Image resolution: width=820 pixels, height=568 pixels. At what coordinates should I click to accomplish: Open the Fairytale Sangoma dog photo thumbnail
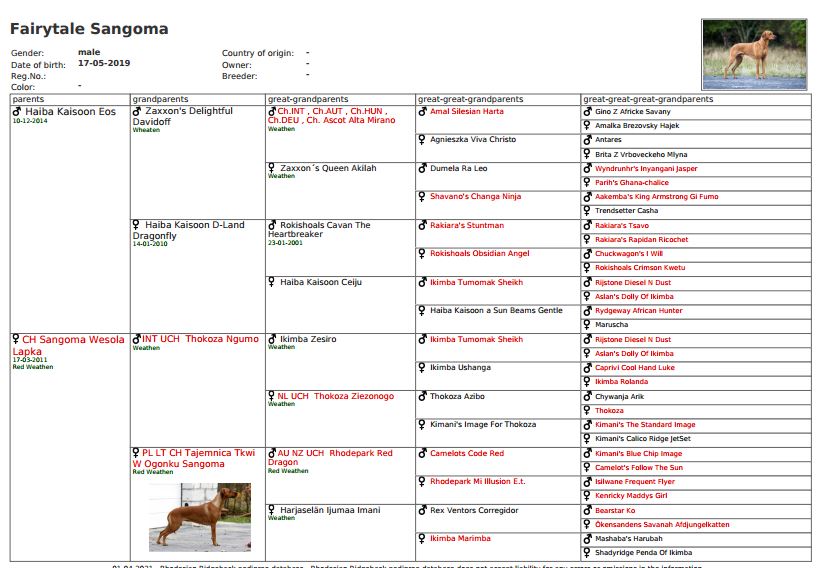click(754, 54)
